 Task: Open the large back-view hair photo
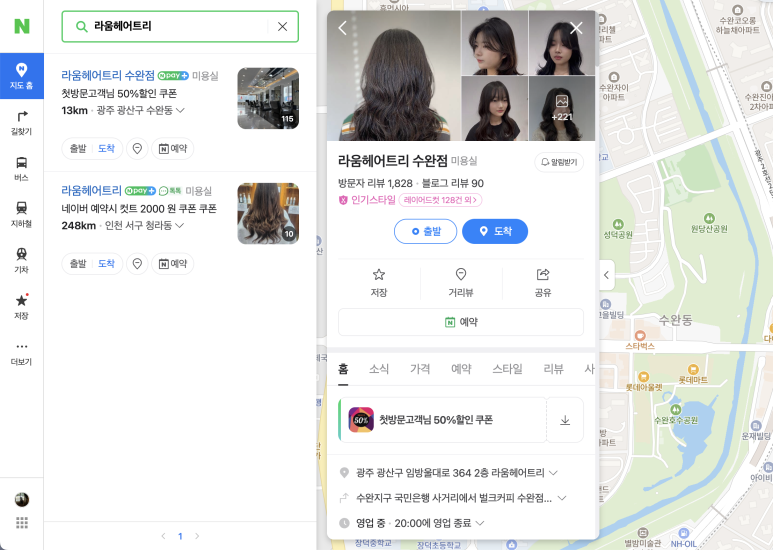(394, 76)
